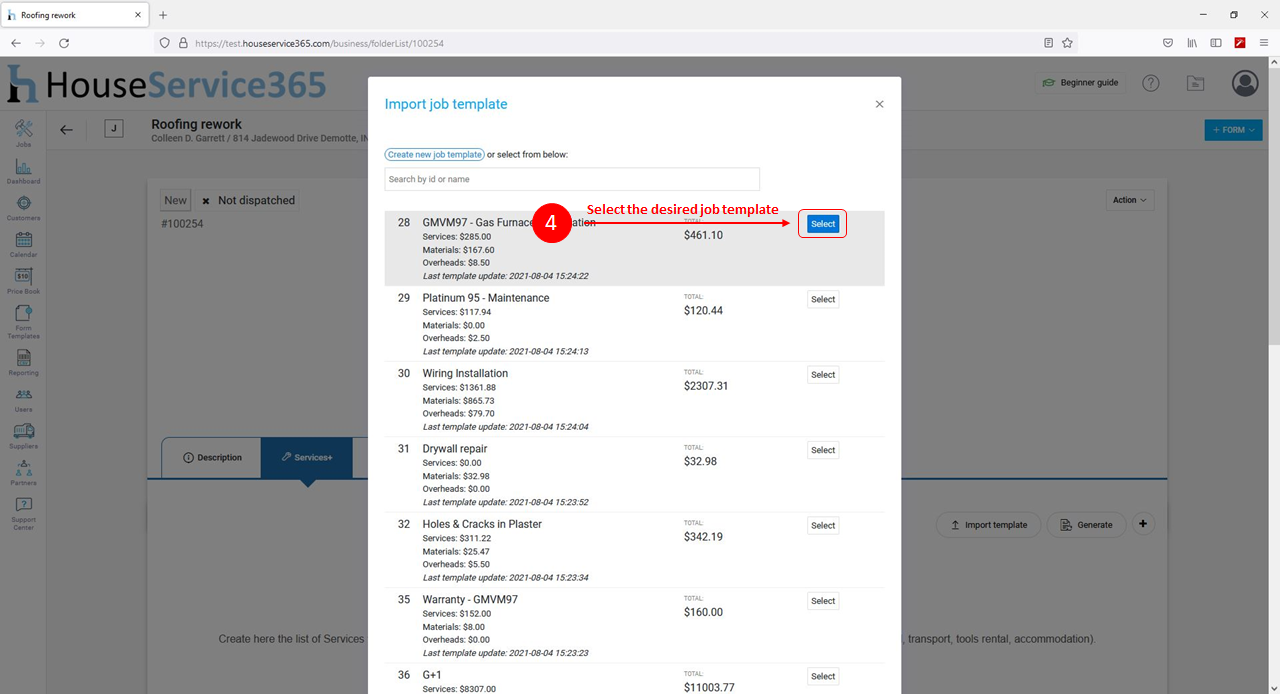Open the Pocket save icon
1280x694 pixels.
[1168, 43]
